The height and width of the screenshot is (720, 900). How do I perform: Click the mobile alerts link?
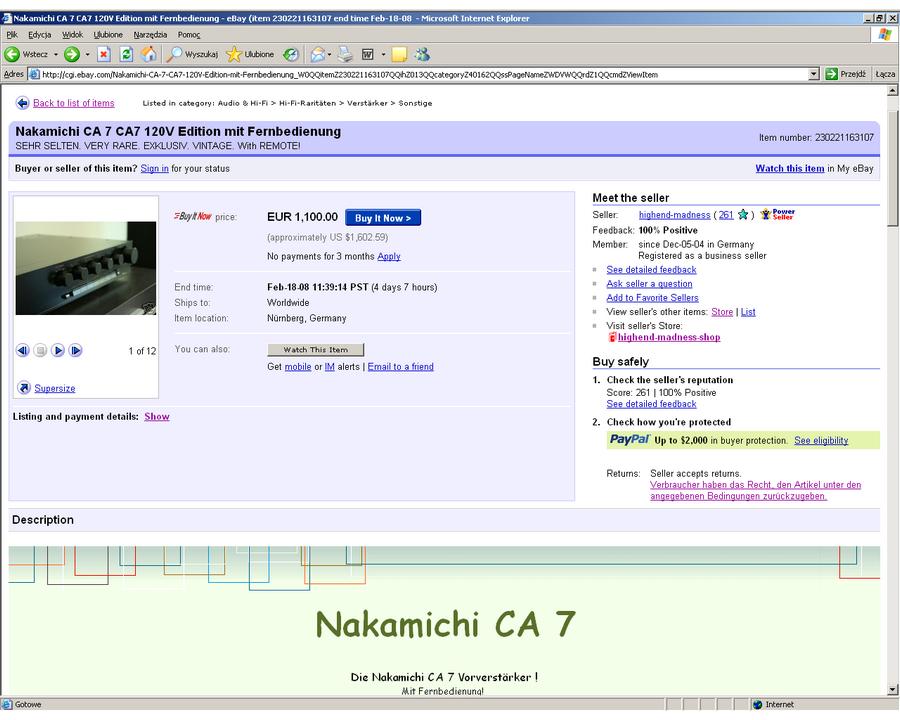tap(298, 366)
